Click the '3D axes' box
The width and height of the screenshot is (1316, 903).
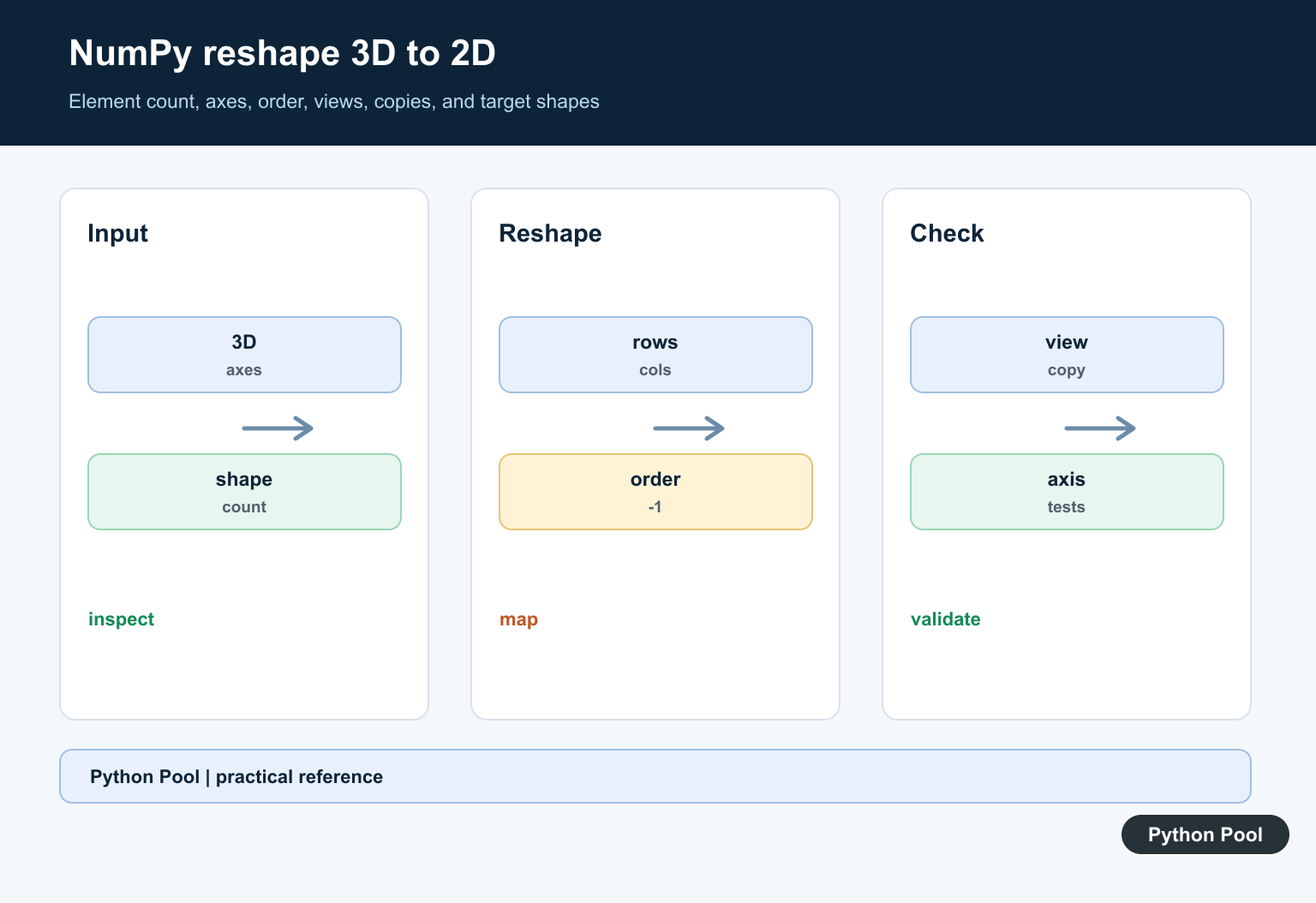(244, 355)
